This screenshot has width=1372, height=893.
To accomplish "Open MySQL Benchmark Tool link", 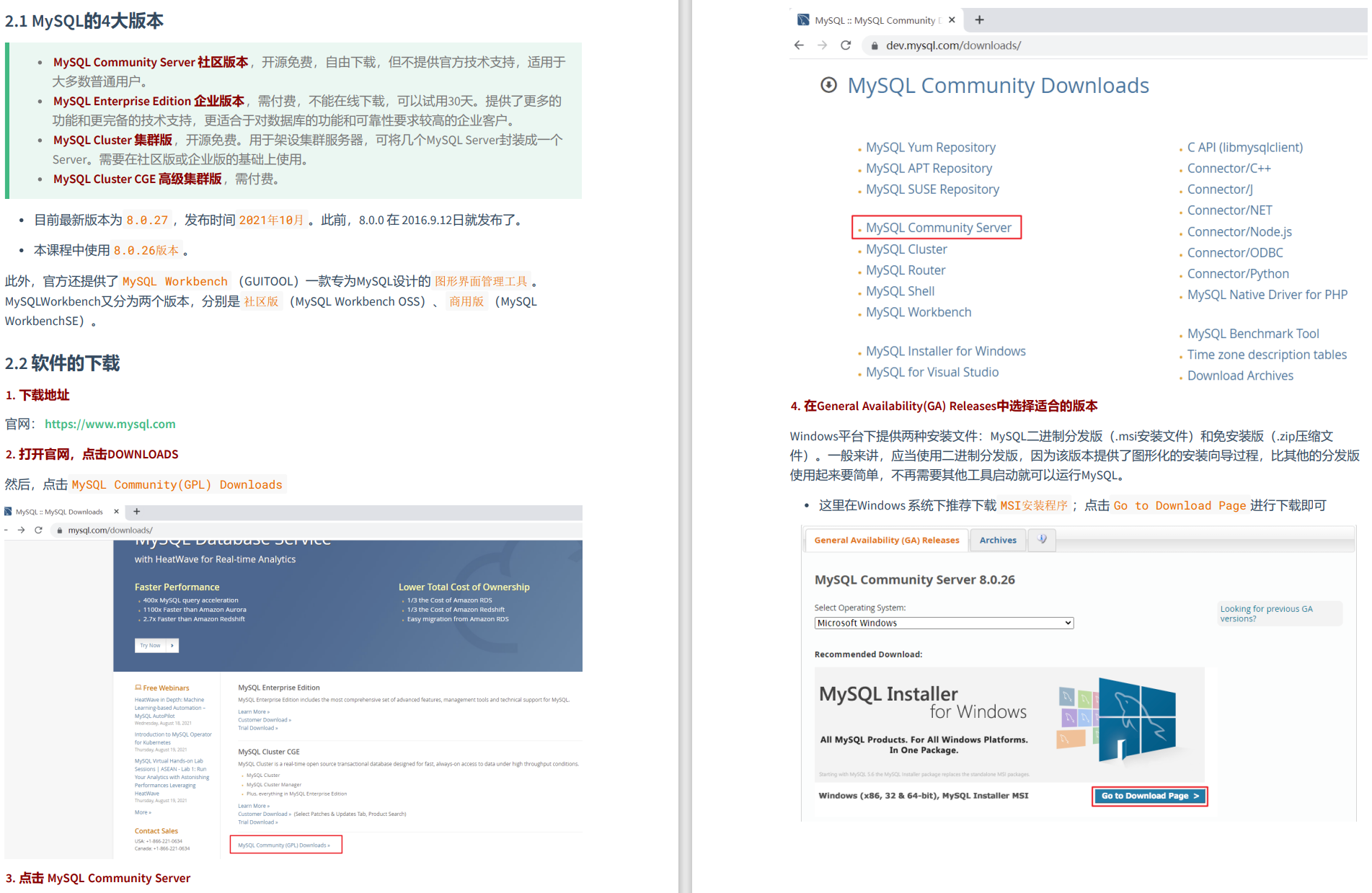I will pyautogui.click(x=1253, y=334).
